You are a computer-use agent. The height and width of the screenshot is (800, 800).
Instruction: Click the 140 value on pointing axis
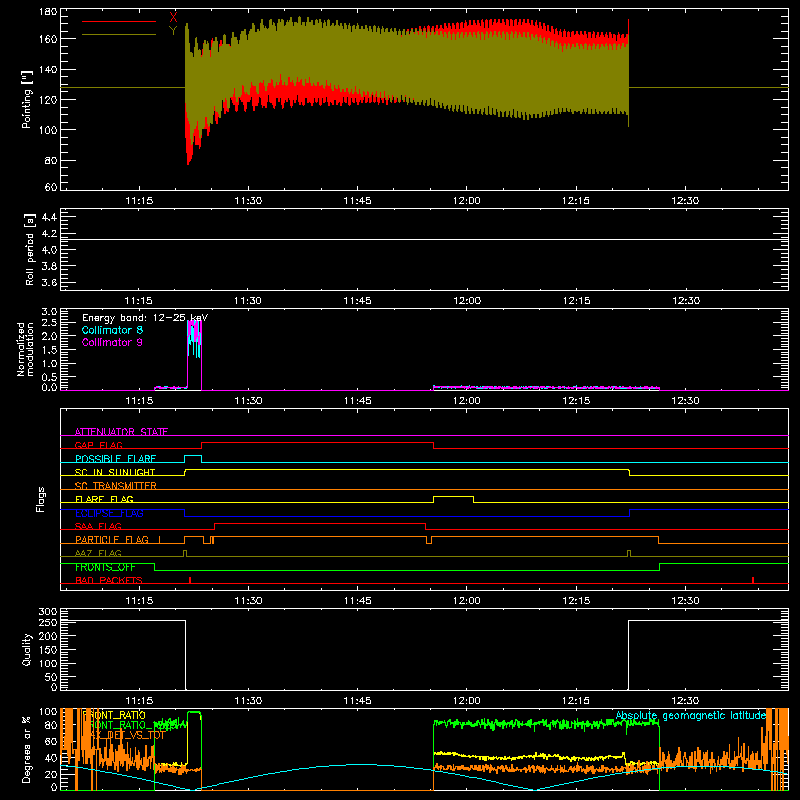click(48, 70)
